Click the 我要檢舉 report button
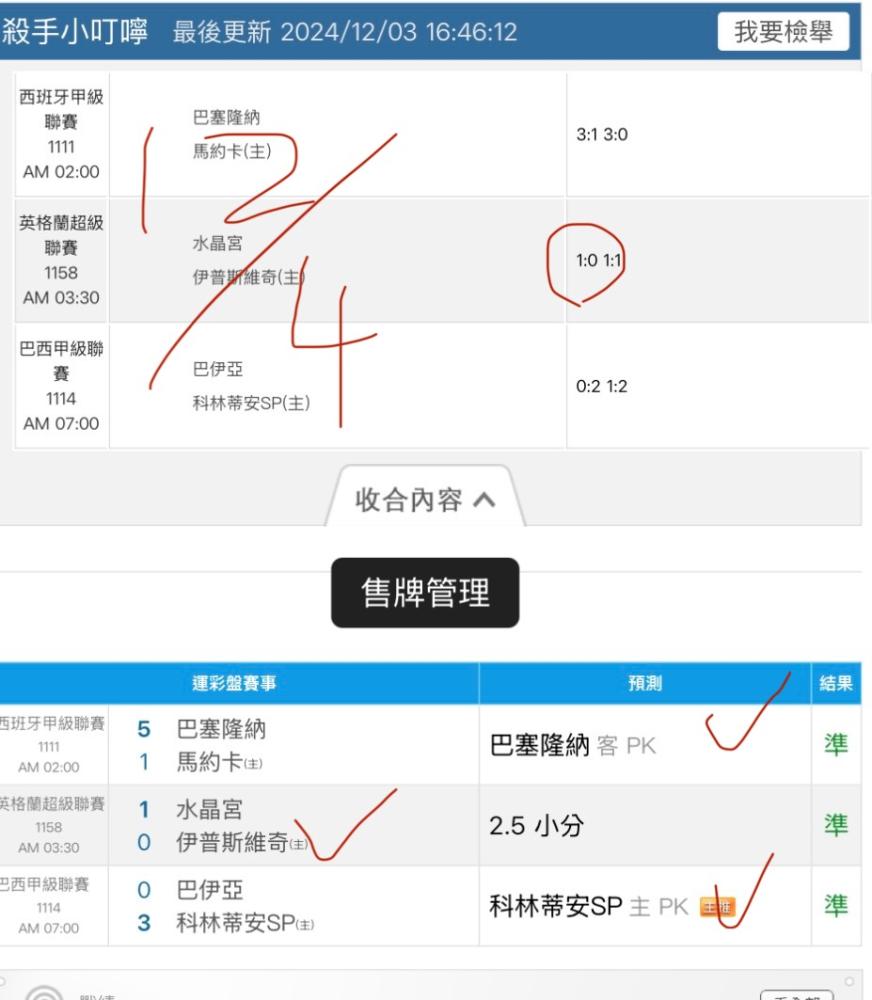Viewport: 872px width, 1000px height. pos(783,31)
